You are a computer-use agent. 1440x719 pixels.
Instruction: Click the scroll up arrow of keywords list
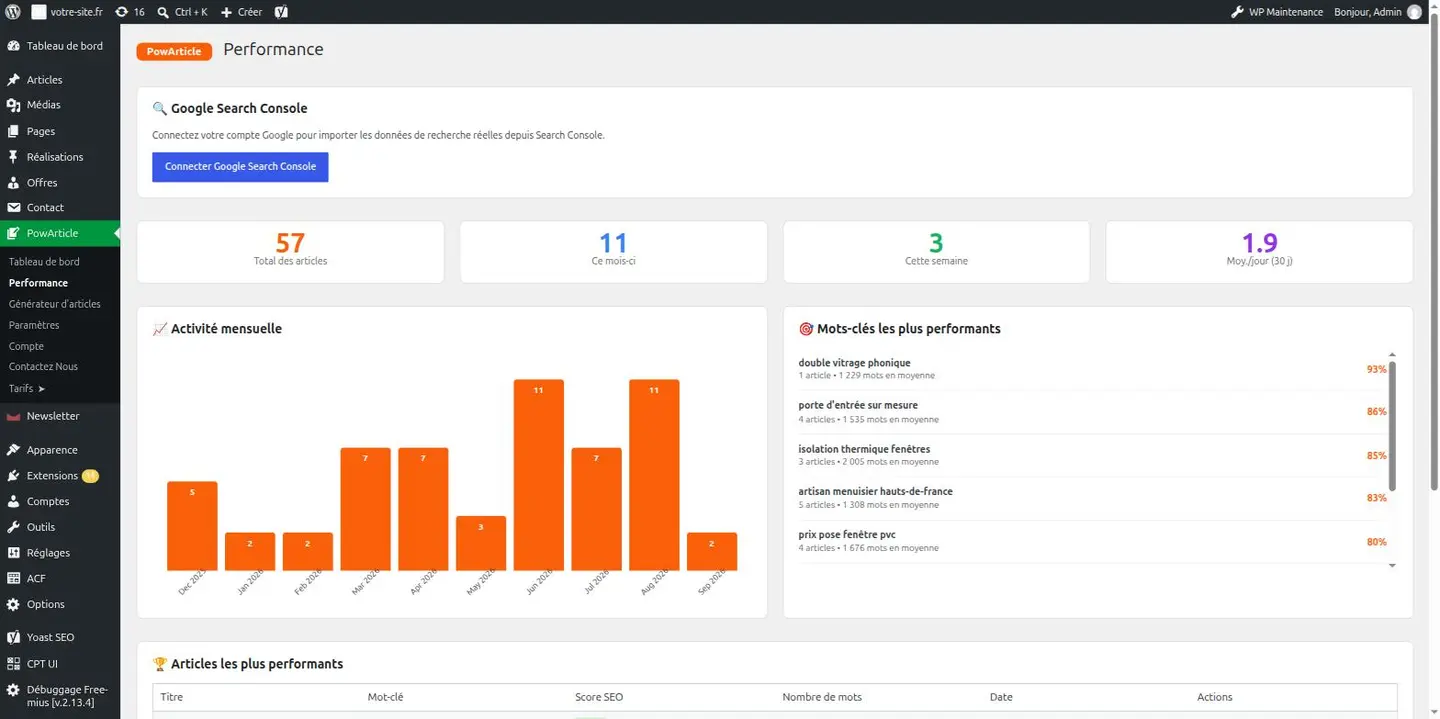click(1392, 355)
